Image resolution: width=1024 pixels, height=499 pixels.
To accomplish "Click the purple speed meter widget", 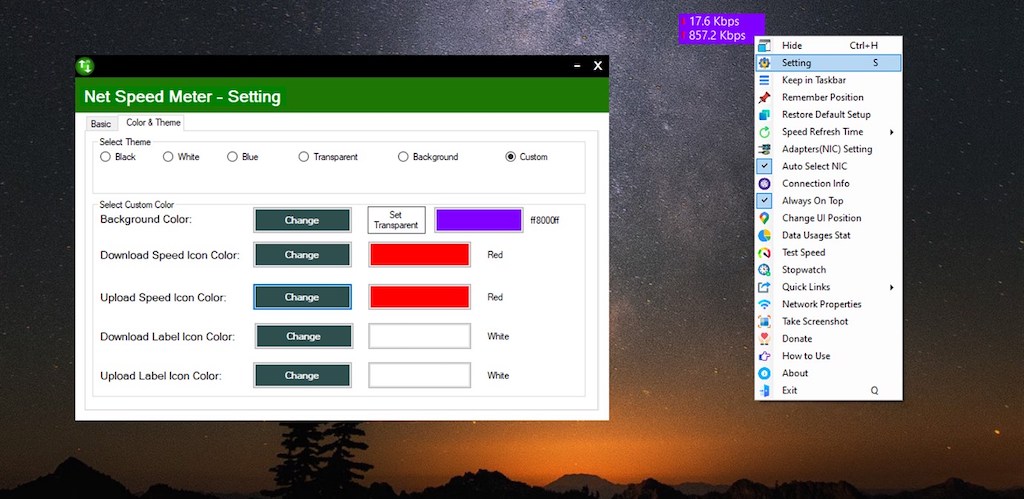I will pyautogui.click(x=720, y=28).
